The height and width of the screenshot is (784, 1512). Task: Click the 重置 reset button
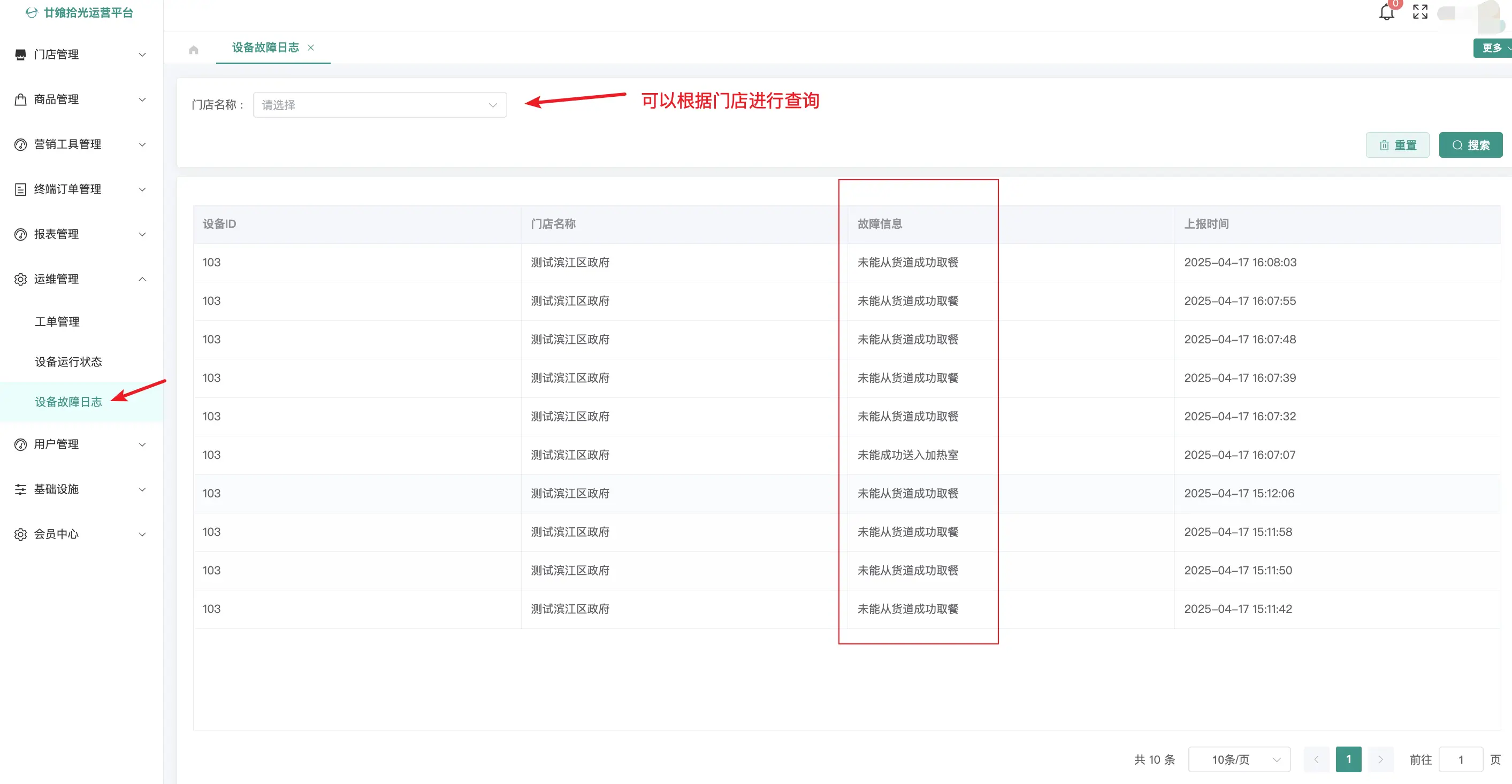click(1397, 145)
